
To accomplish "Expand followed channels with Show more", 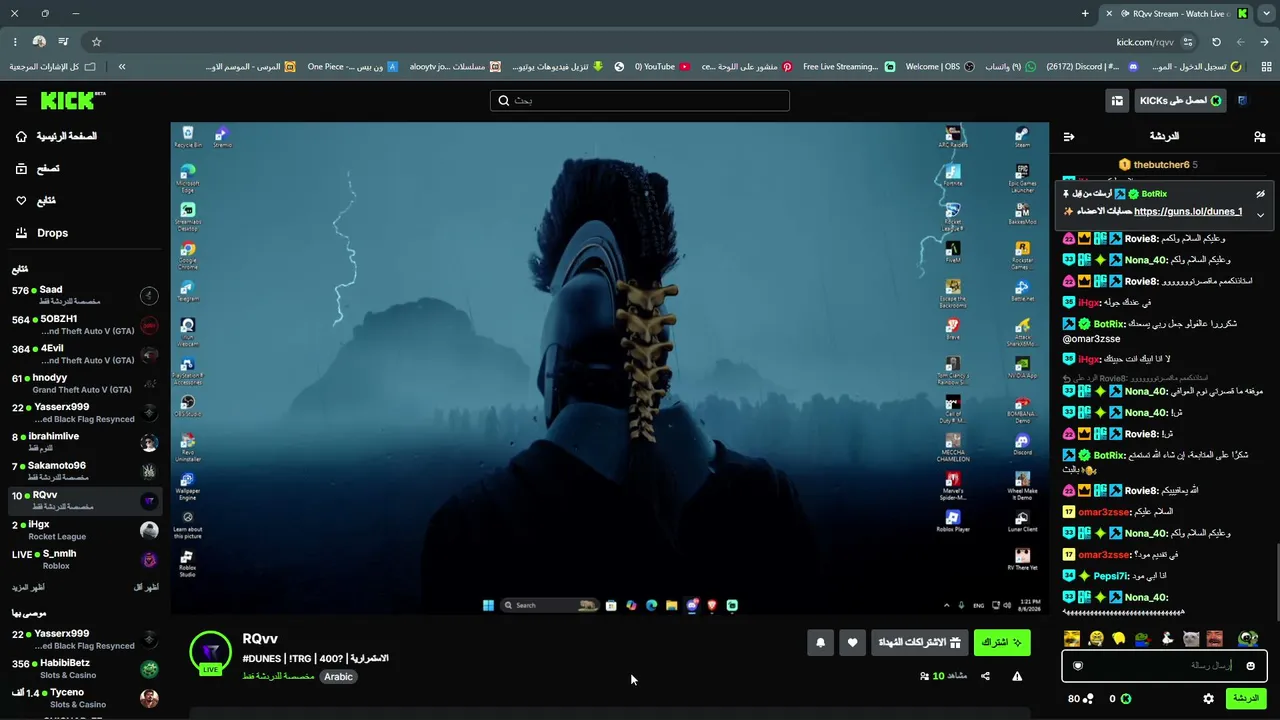I will 28,587.
